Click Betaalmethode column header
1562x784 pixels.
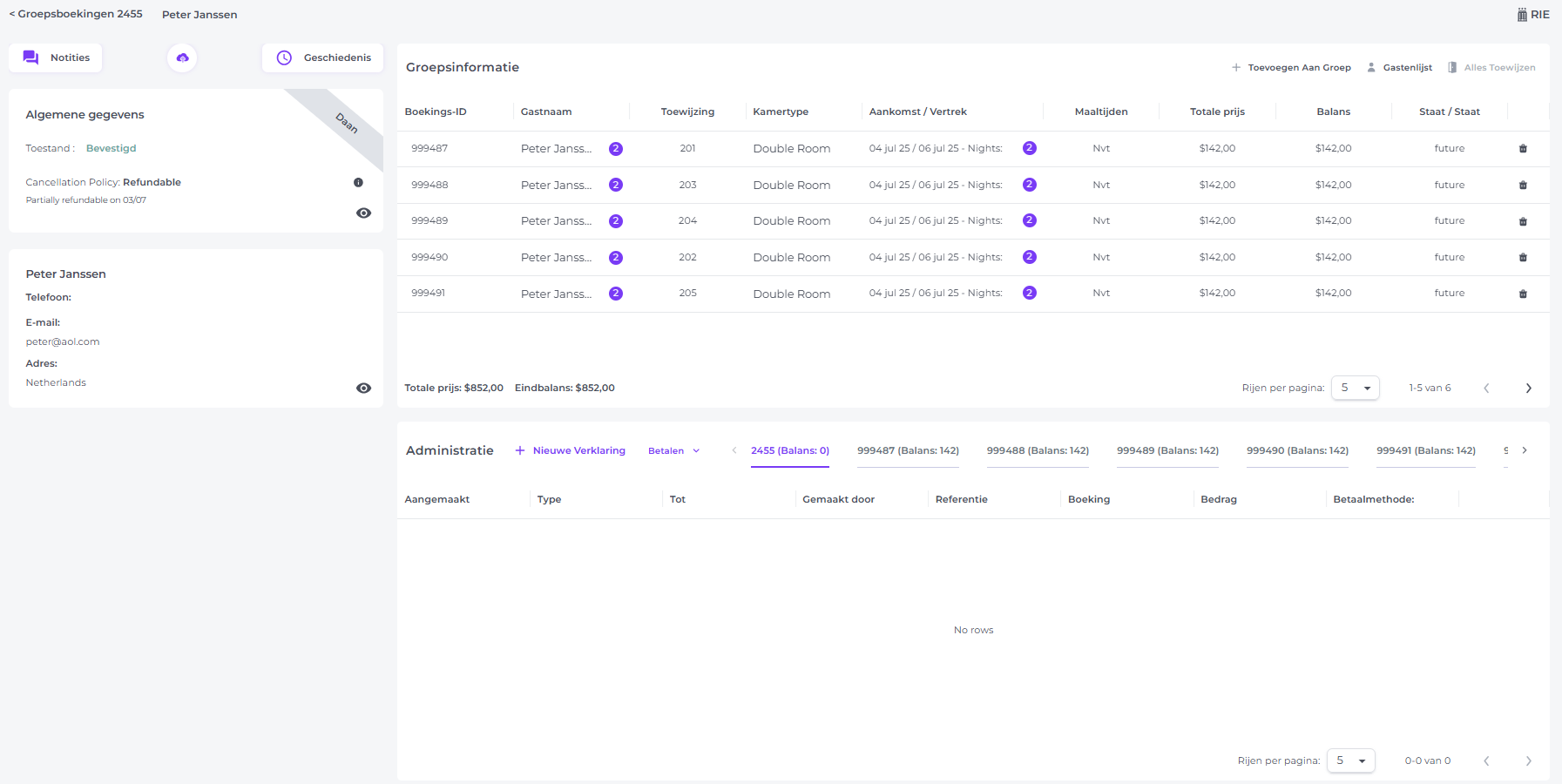point(1374,499)
